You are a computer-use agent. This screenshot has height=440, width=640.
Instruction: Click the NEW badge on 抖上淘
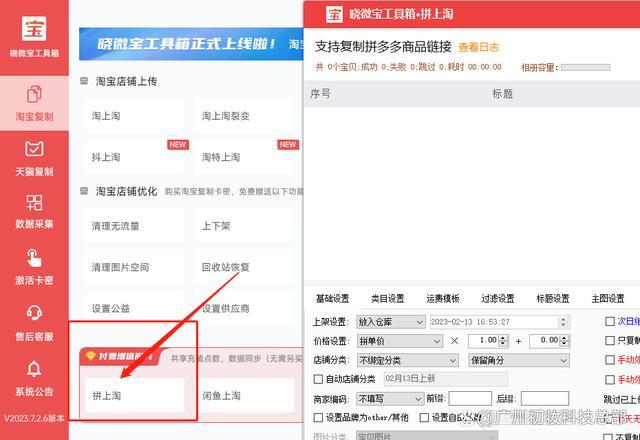(x=178, y=144)
